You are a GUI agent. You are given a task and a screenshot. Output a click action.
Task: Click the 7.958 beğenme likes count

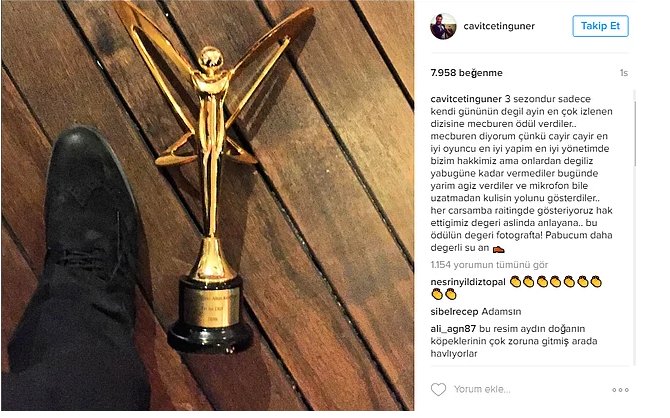point(466,73)
